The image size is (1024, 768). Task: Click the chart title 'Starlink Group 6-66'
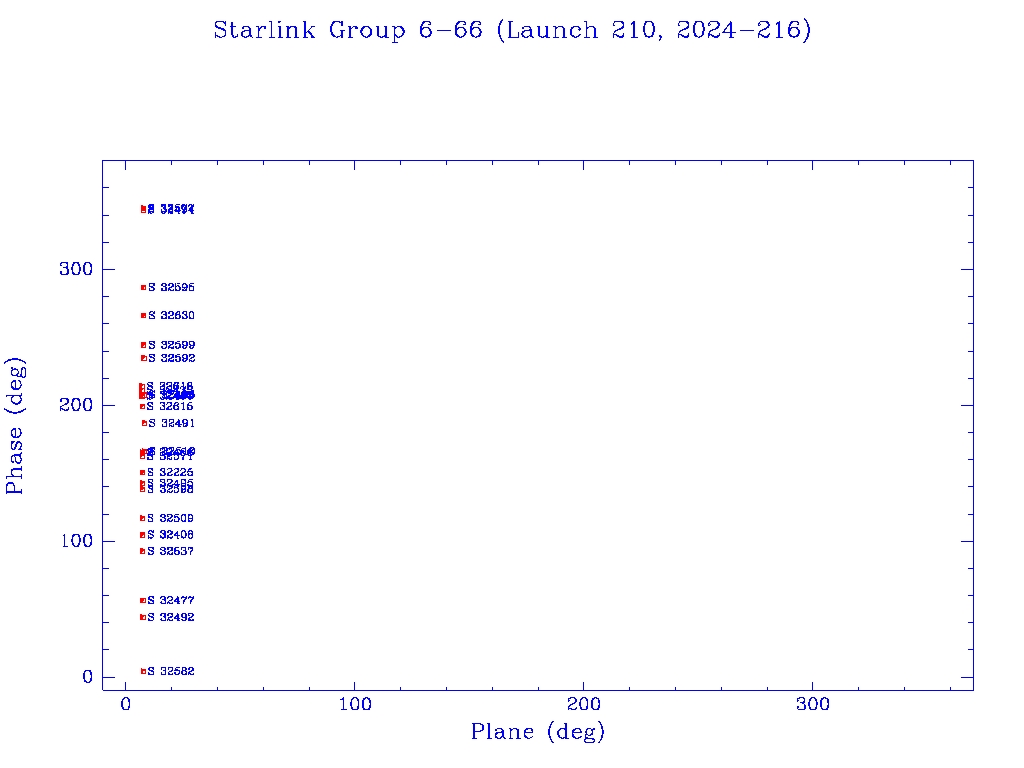[x=348, y=31]
